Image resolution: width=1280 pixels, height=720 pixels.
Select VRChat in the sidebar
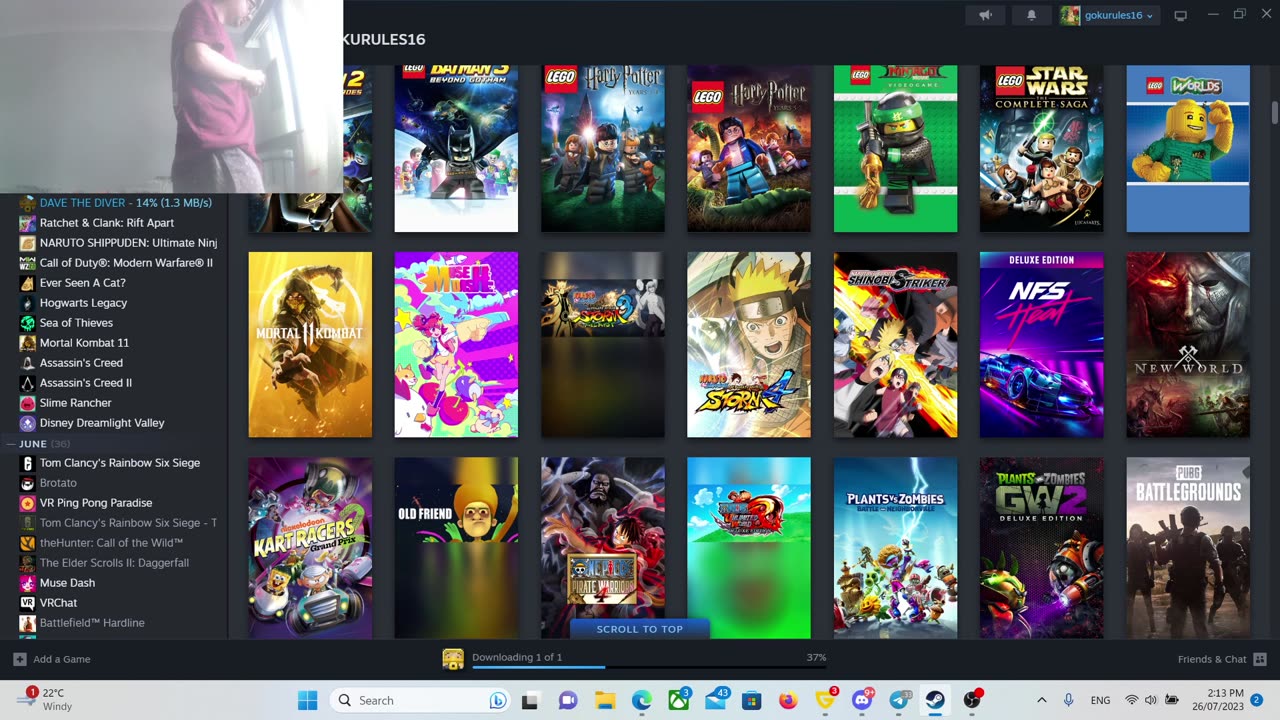pos(58,603)
